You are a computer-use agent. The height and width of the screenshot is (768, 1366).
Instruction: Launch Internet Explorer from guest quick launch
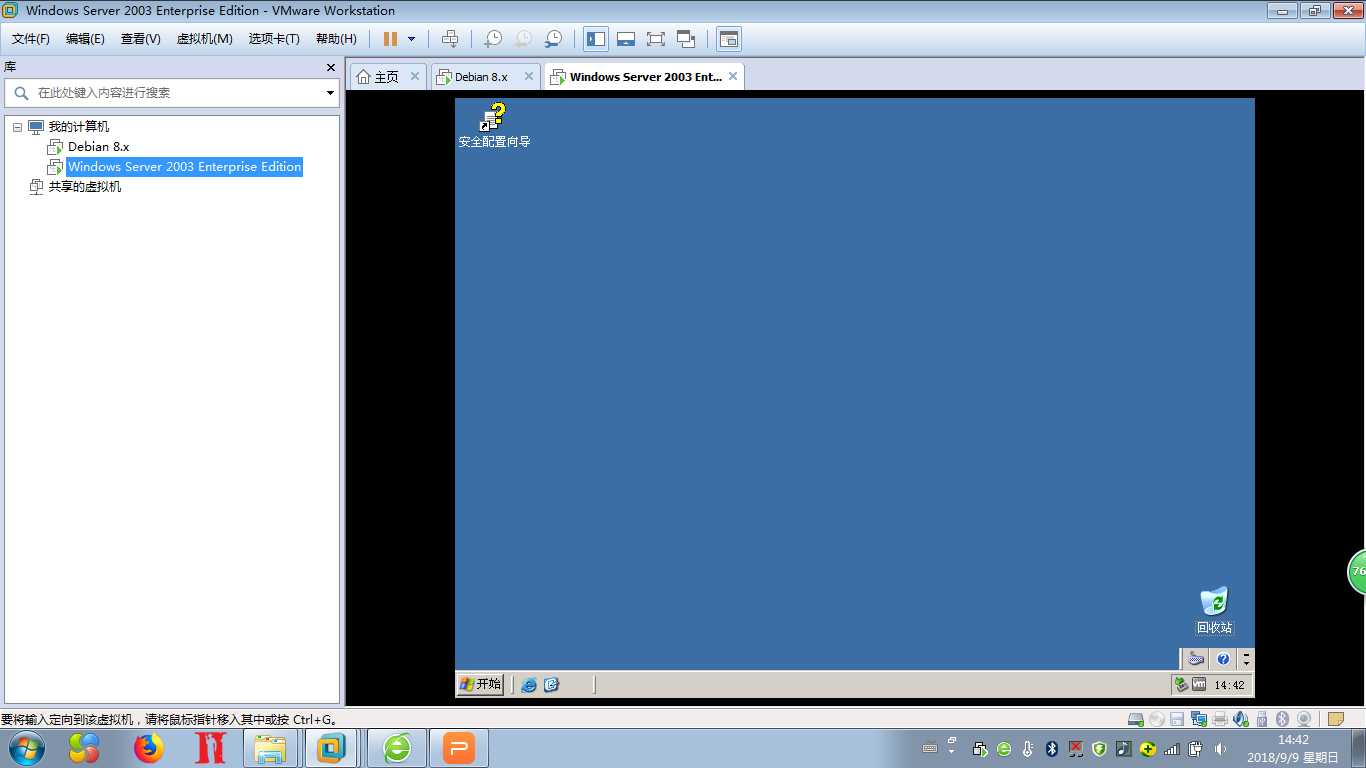coord(529,685)
